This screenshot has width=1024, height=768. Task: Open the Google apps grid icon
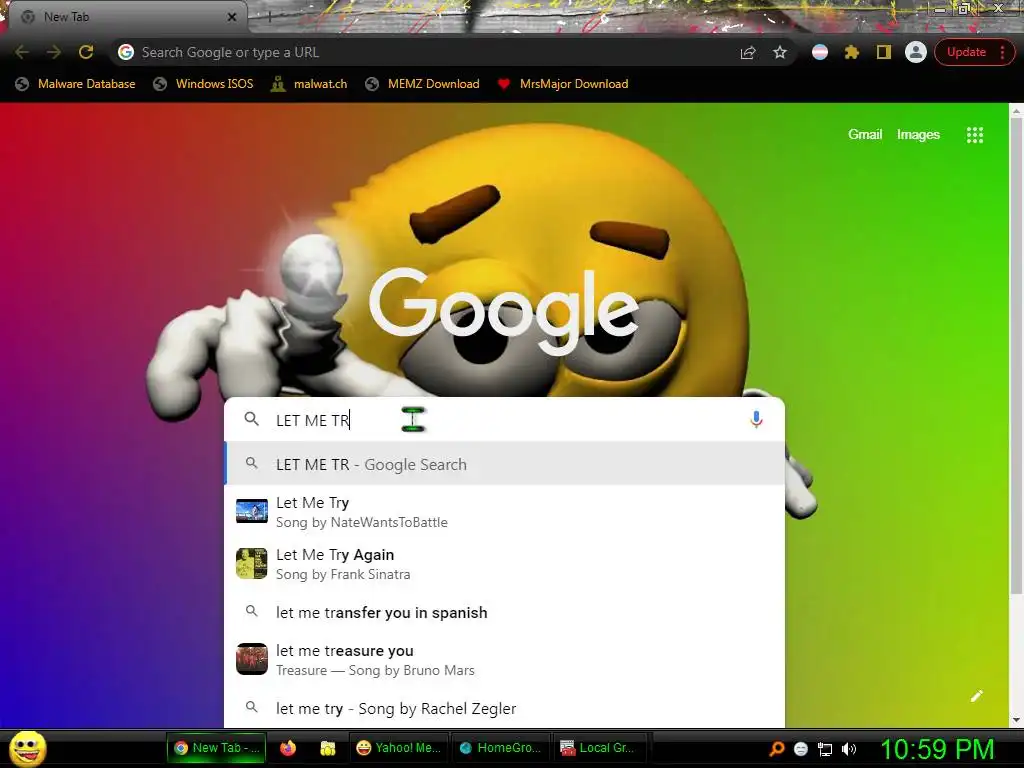(x=974, y=135)
